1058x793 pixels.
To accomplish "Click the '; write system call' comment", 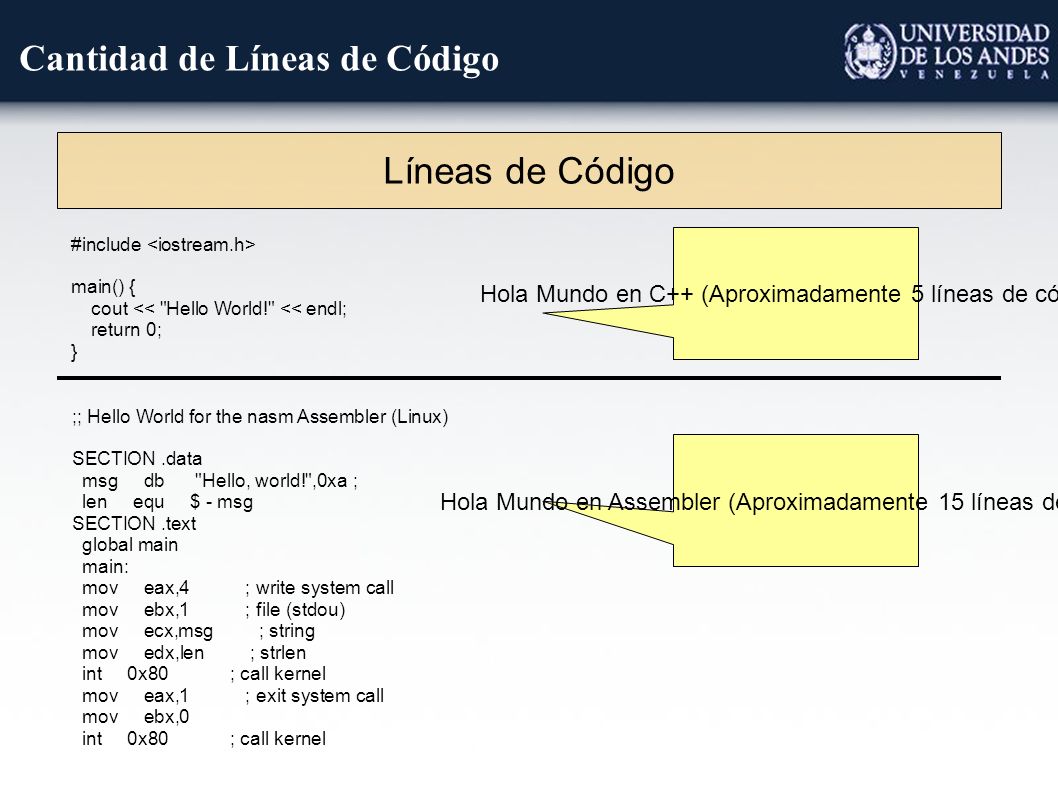I will [319, 588].
